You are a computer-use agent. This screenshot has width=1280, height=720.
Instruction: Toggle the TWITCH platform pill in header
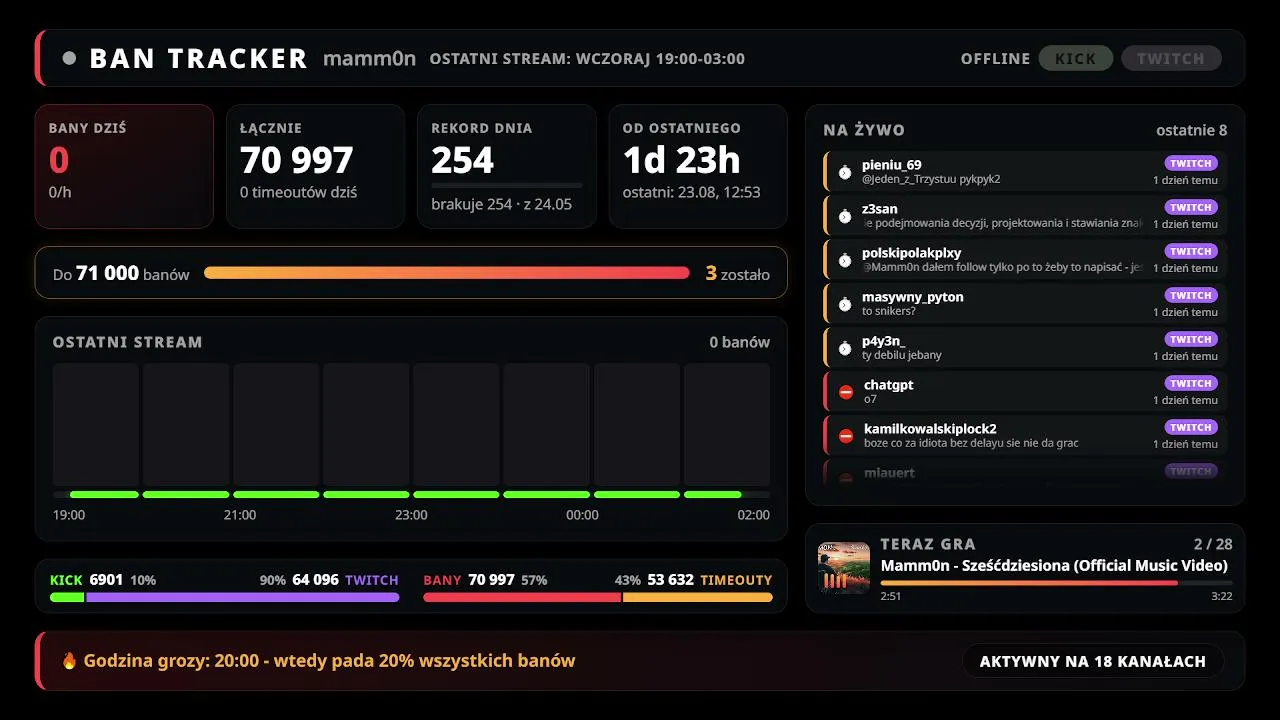tap(1171, 58)
